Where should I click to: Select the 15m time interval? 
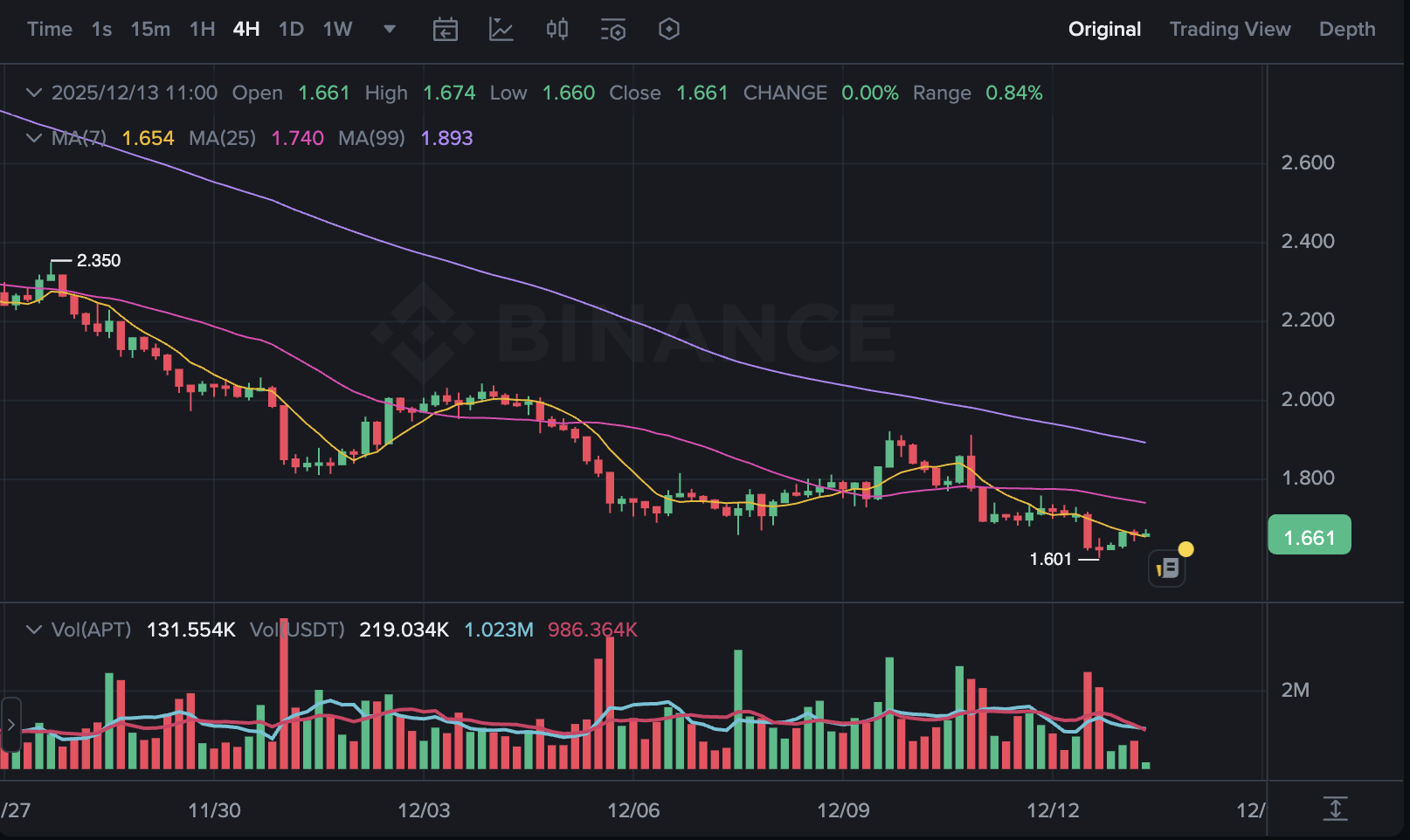(150, 30)
